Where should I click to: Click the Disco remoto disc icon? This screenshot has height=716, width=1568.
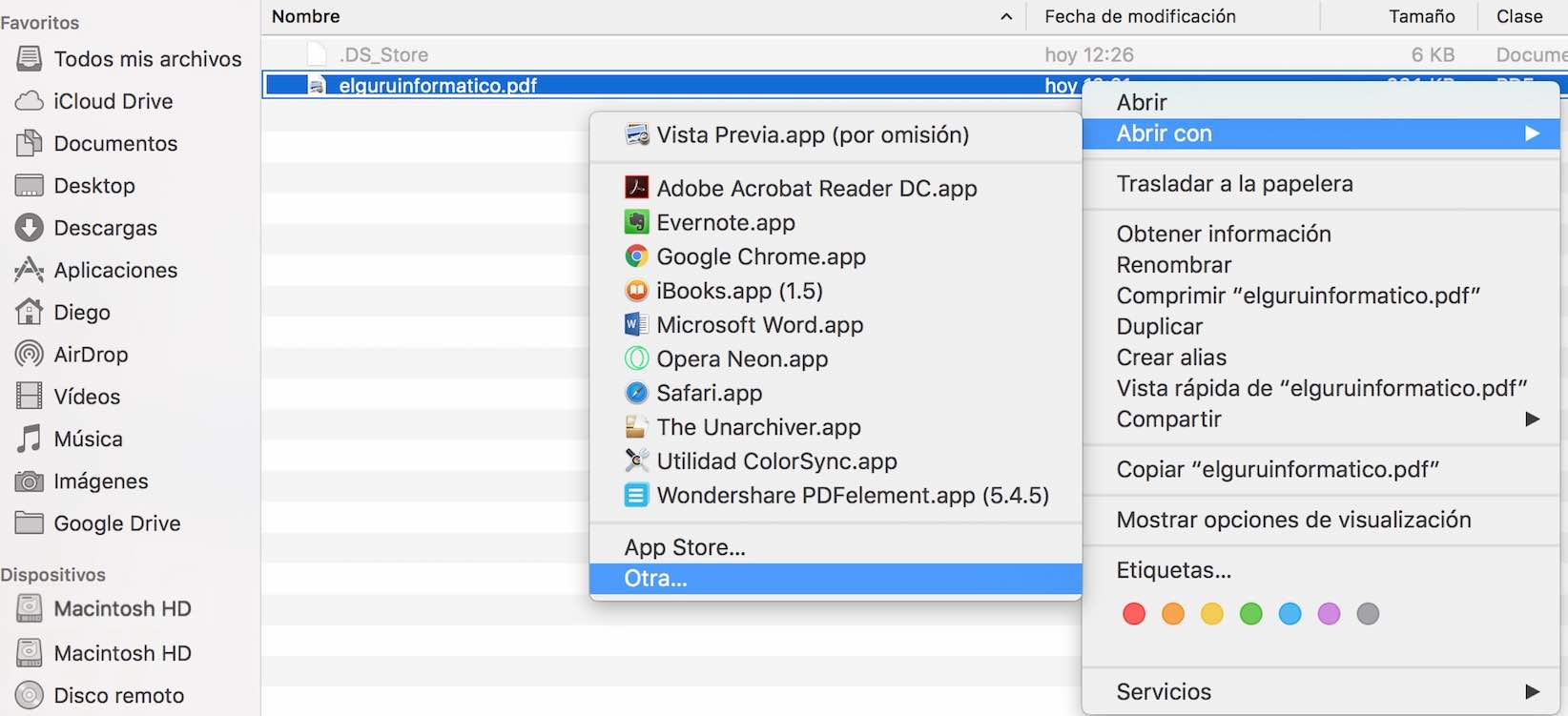tap(30, 695)
